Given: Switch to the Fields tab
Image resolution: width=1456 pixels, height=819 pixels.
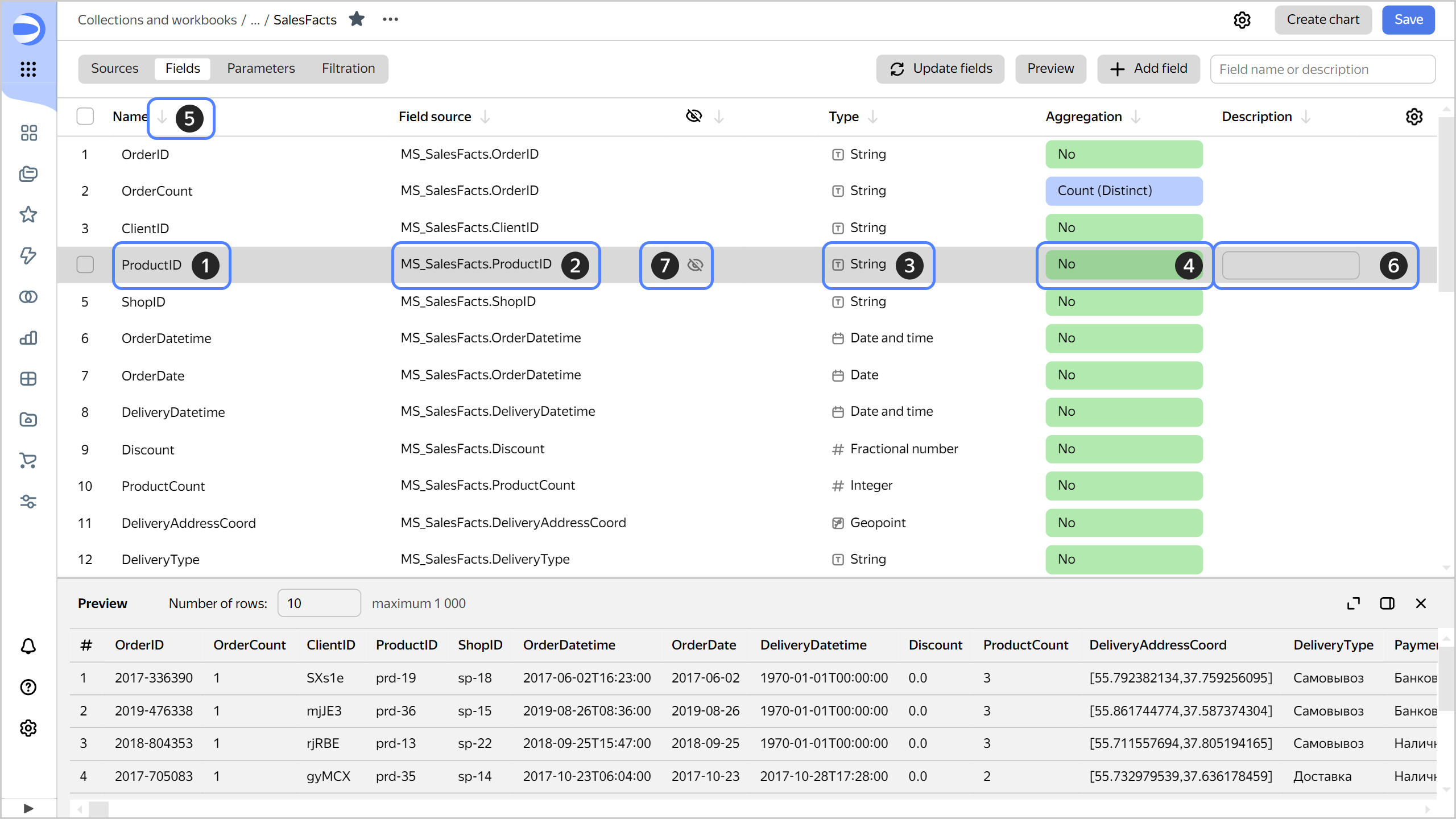Looking at the screenshot, I should tap(183, 69).
